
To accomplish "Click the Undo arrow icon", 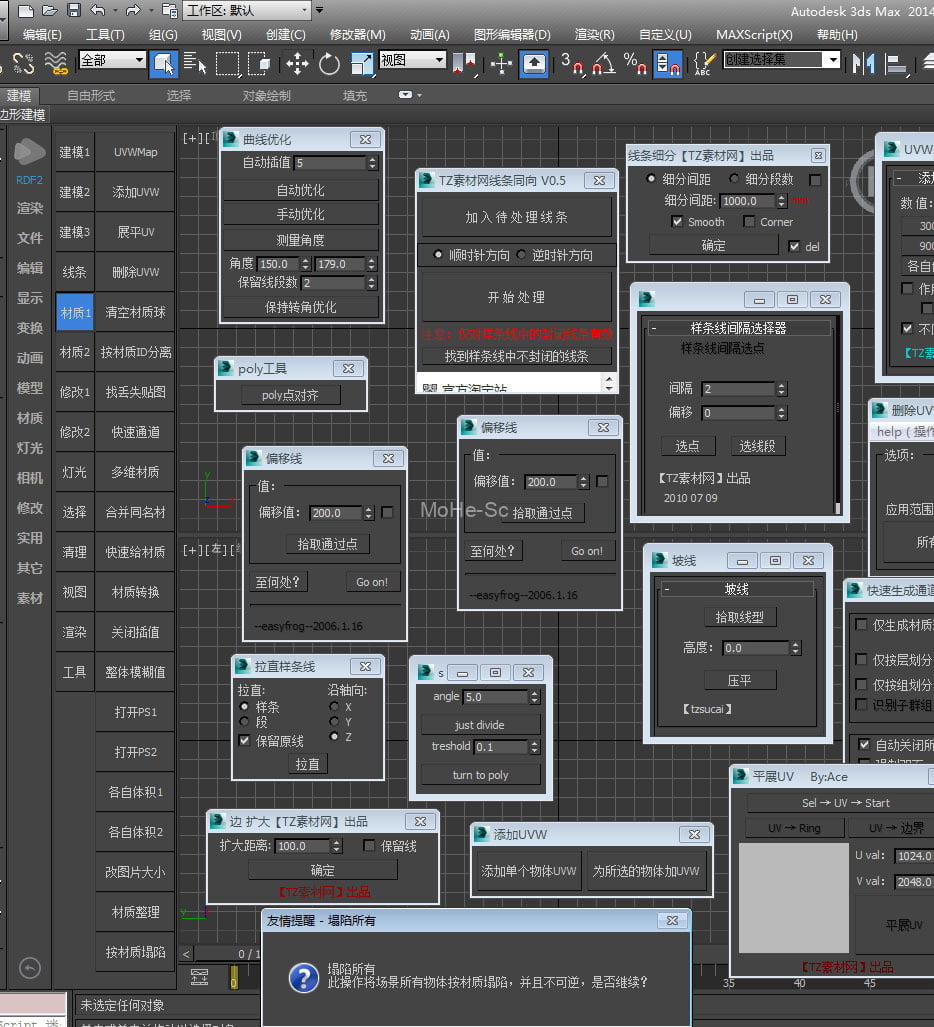I will (x=97, y=10).
